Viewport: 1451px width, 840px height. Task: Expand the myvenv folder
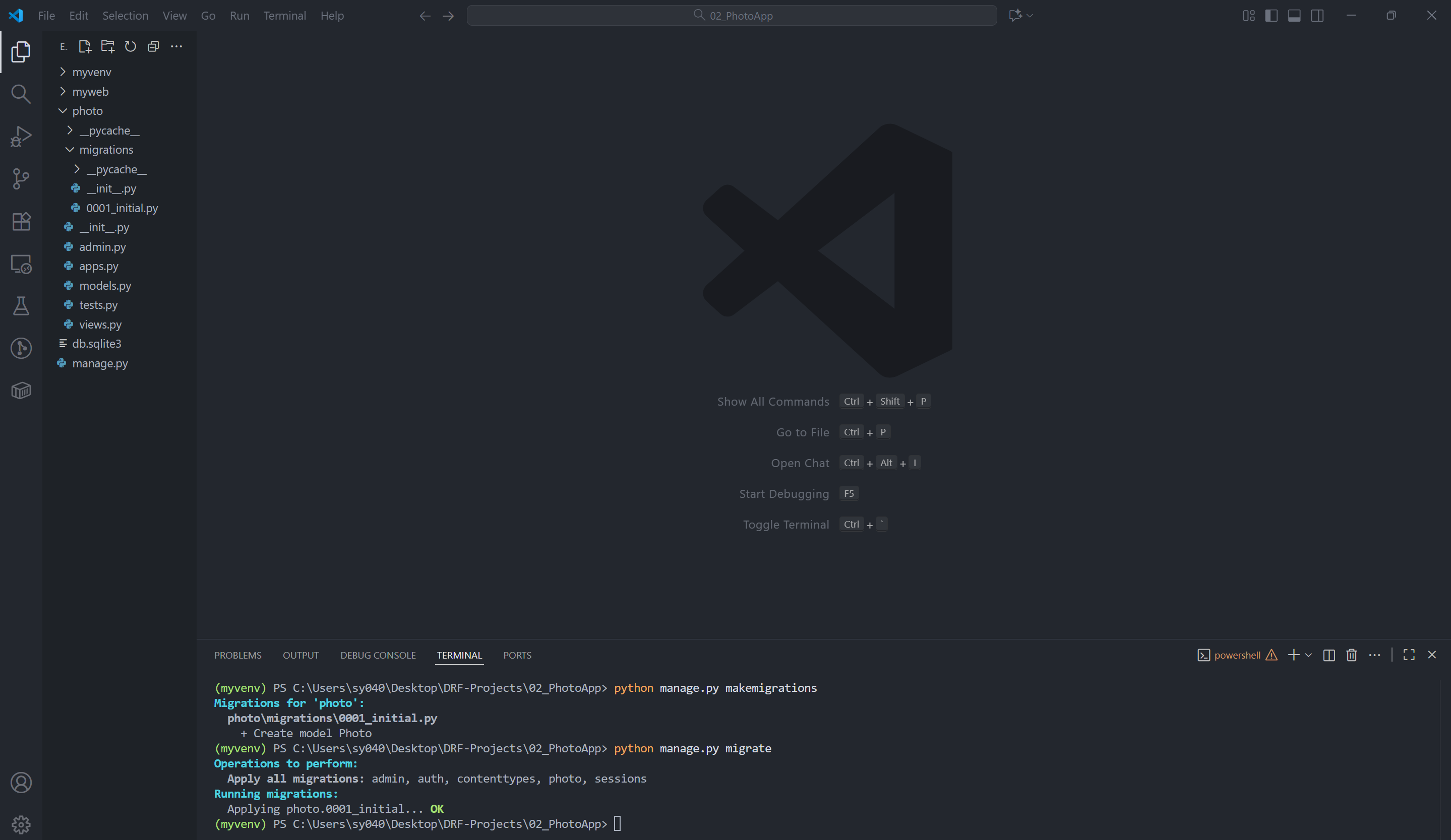point(91,72)
